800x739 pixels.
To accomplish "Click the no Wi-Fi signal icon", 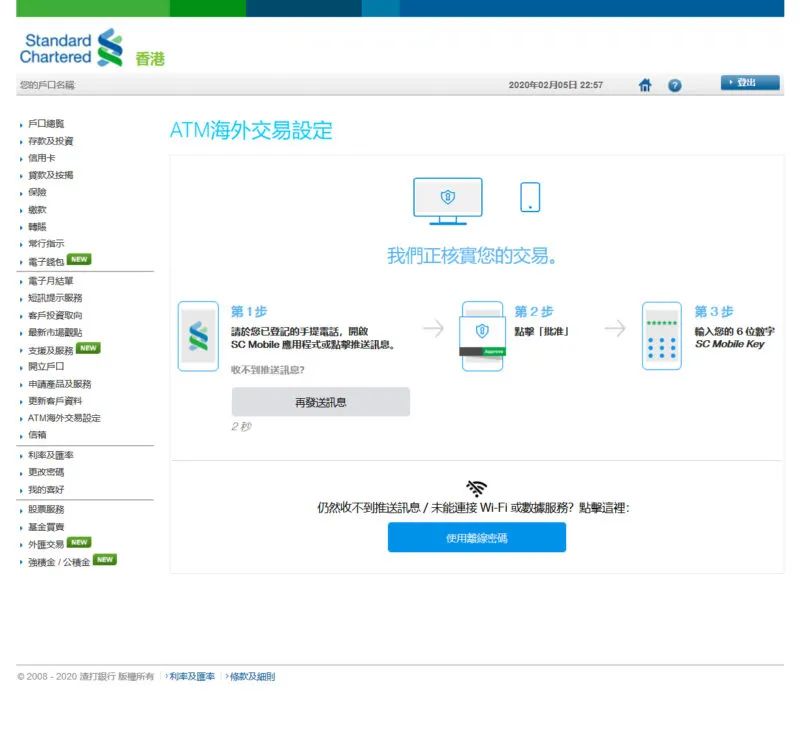I will tap(477, 488).
